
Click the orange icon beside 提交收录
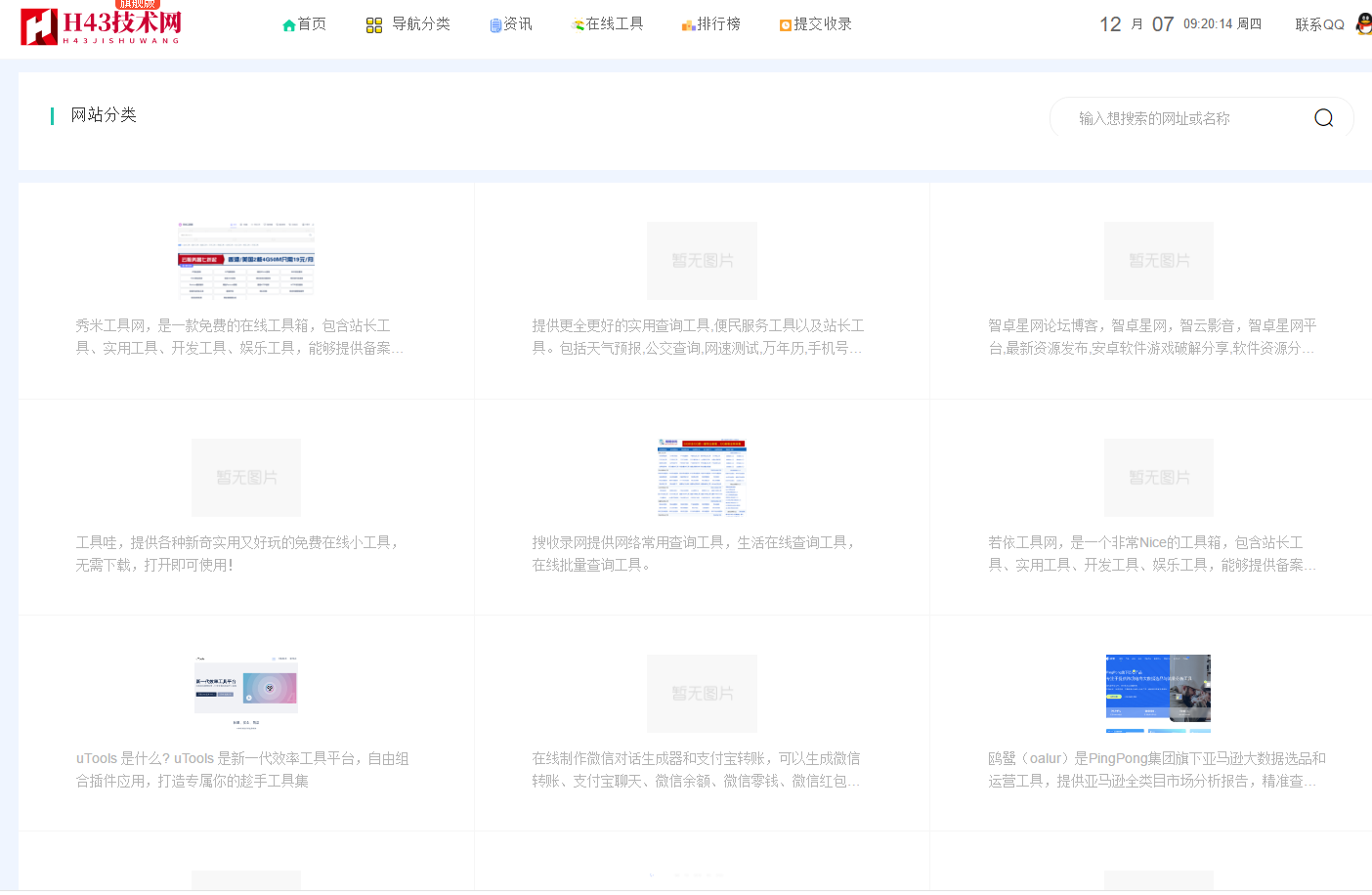pos(785,25)
